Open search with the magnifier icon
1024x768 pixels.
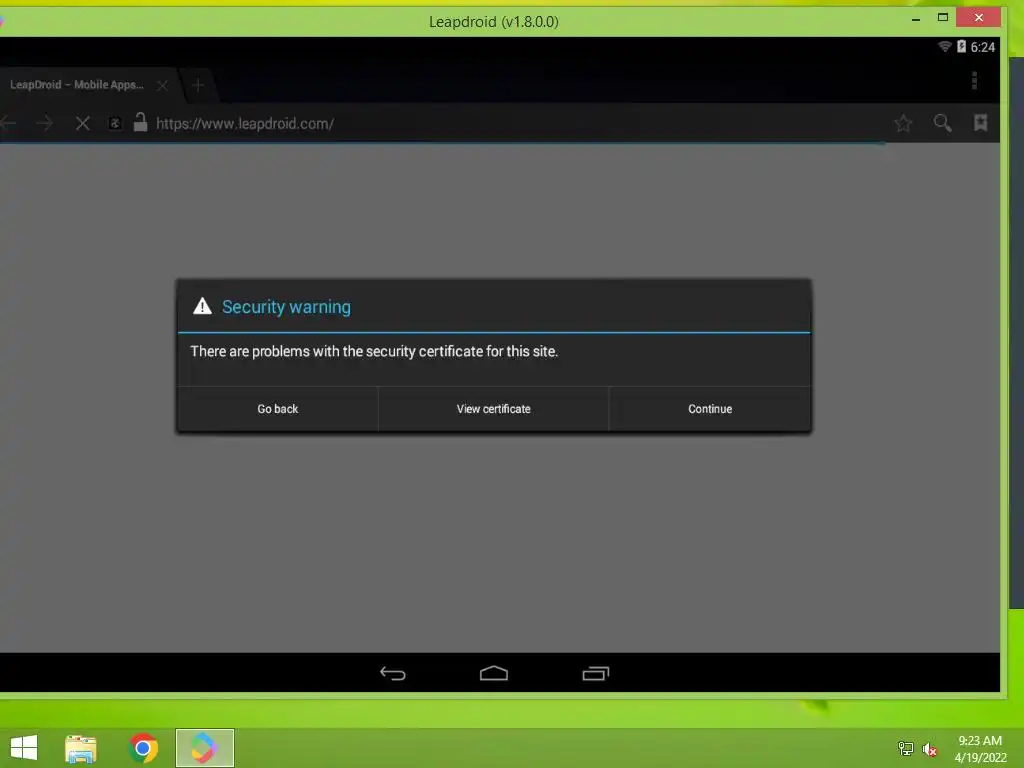tap(942, 123)
